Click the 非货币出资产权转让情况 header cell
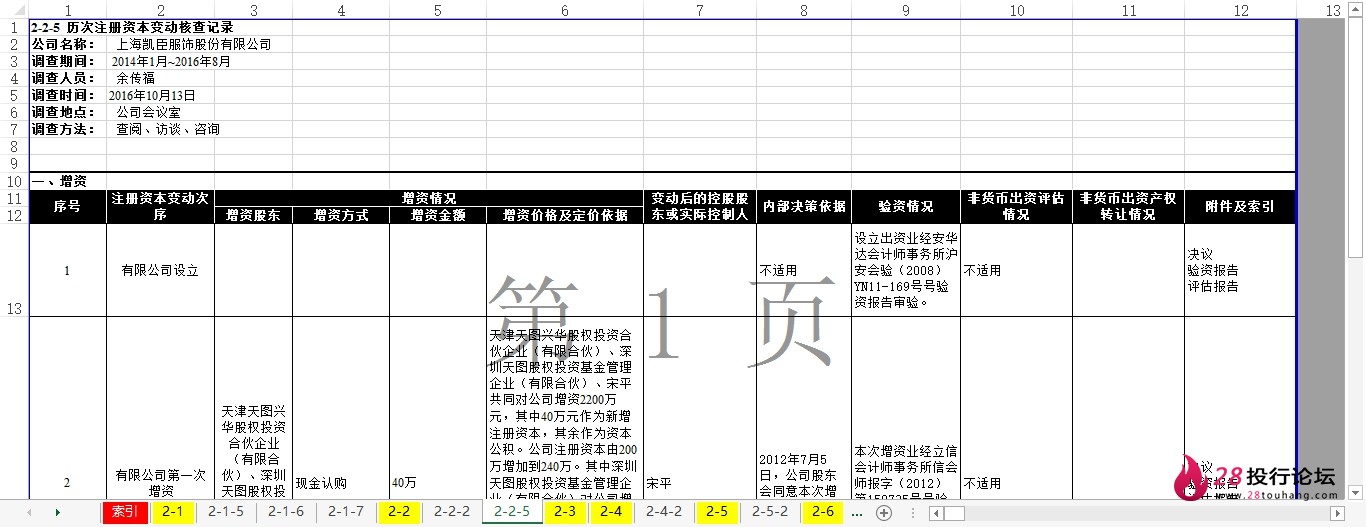1366x527 pixels. coord(1128,207)
